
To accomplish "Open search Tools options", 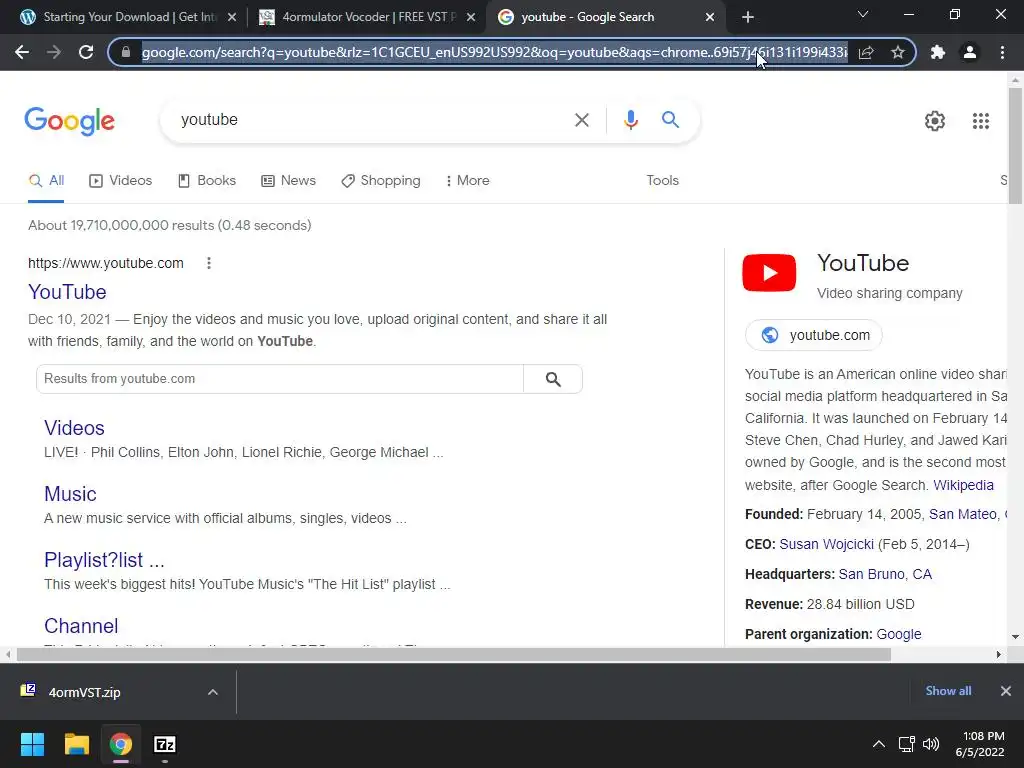I will [662, 181].
